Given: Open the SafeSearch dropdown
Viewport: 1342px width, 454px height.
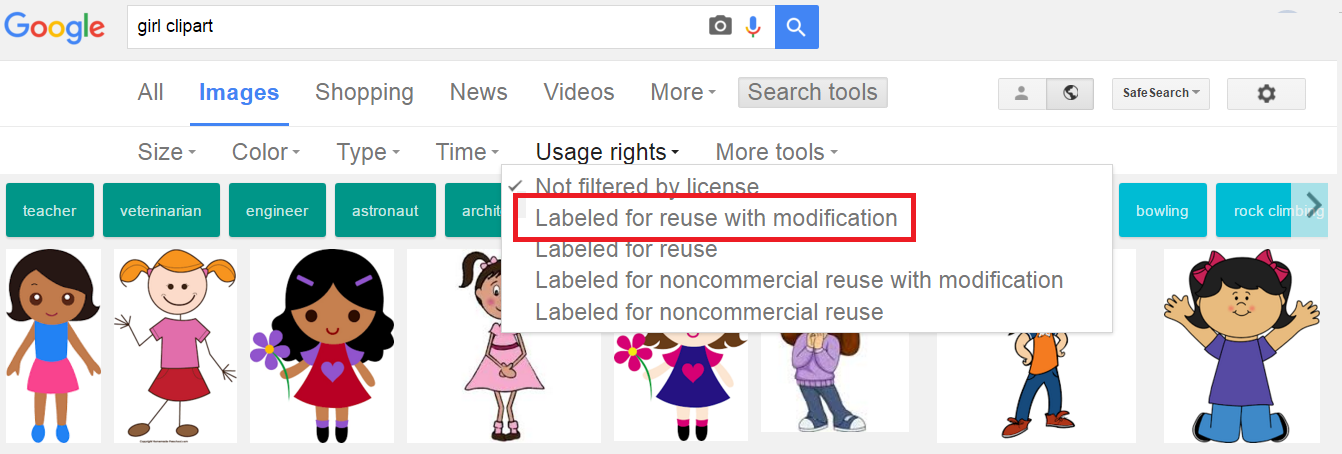Looking at the screenshot, I should coord(1161,93).
